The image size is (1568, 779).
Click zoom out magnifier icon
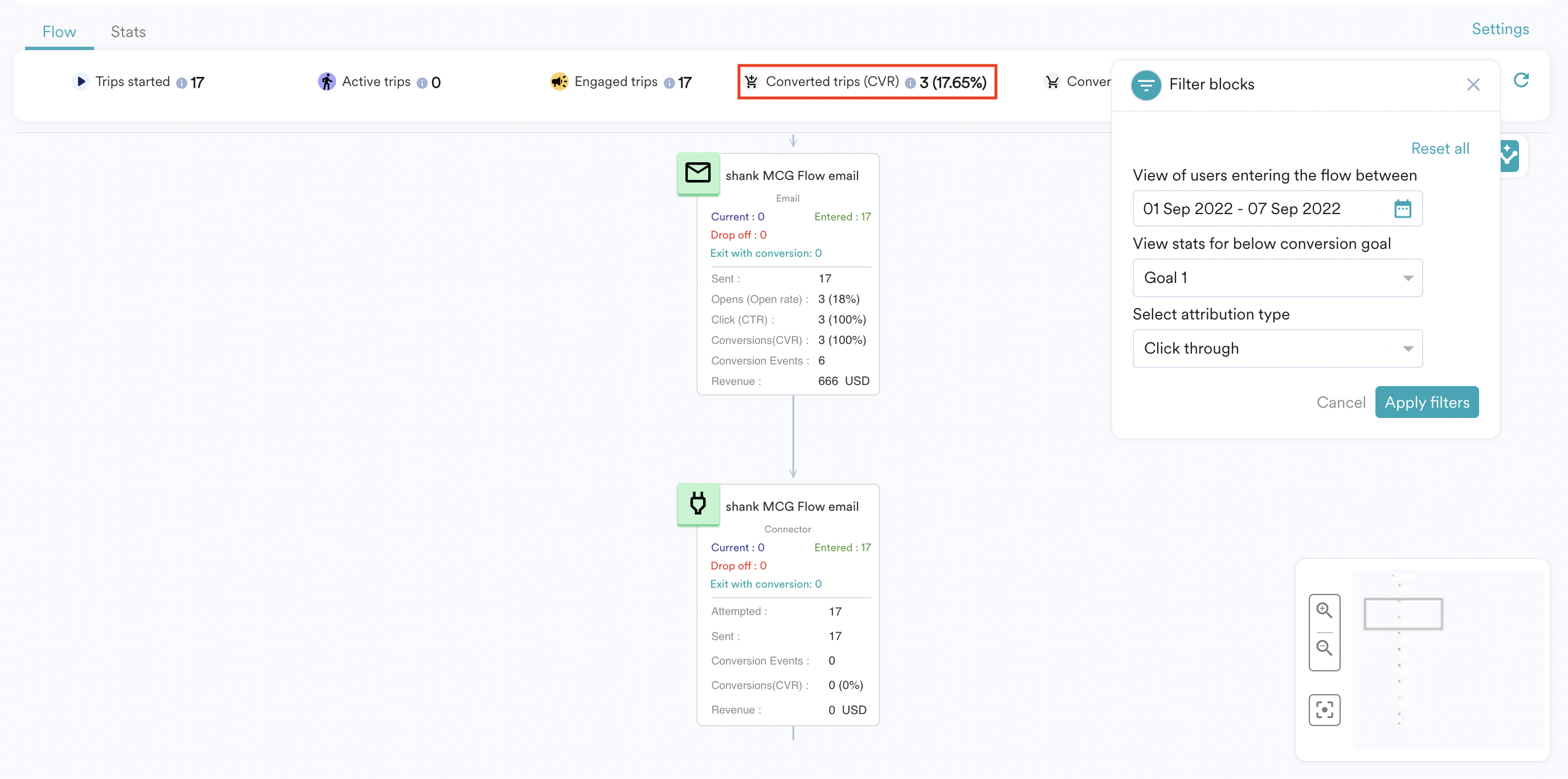point(1324,648)
